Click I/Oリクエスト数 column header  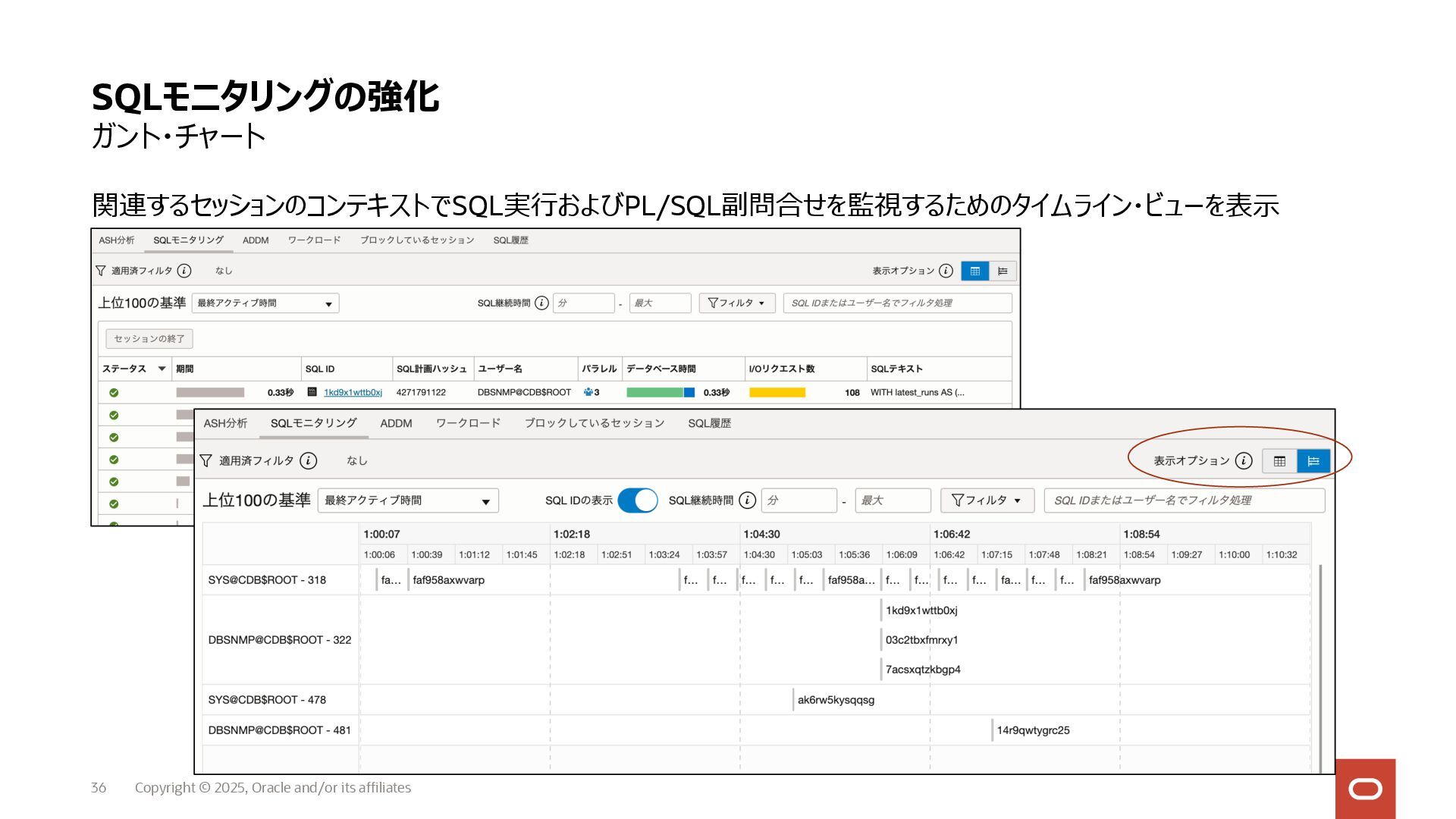point(805,369)
